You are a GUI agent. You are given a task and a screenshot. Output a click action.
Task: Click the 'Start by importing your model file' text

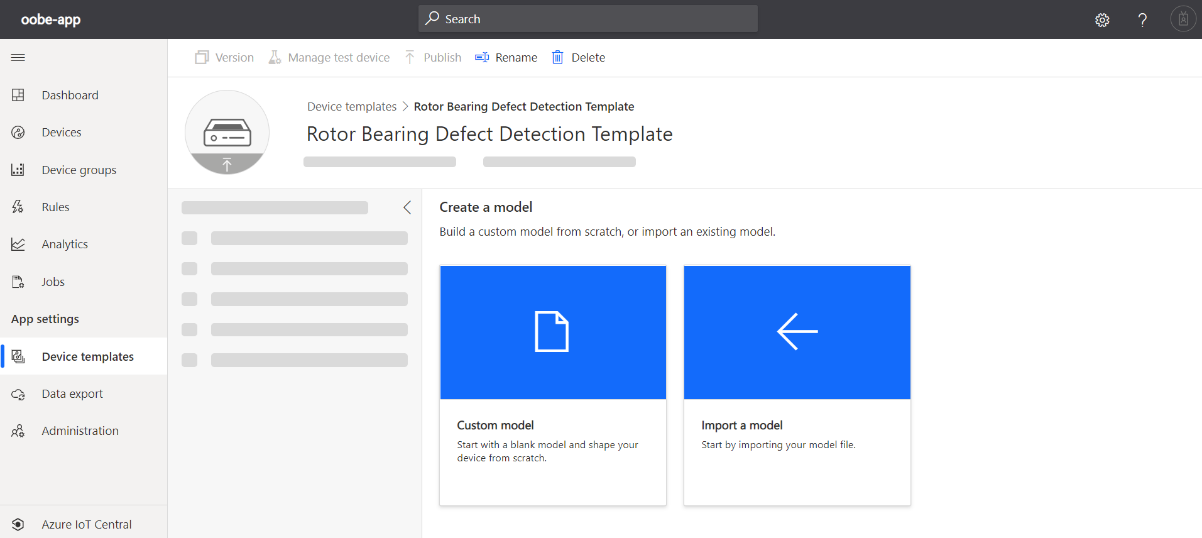point(779,445)
